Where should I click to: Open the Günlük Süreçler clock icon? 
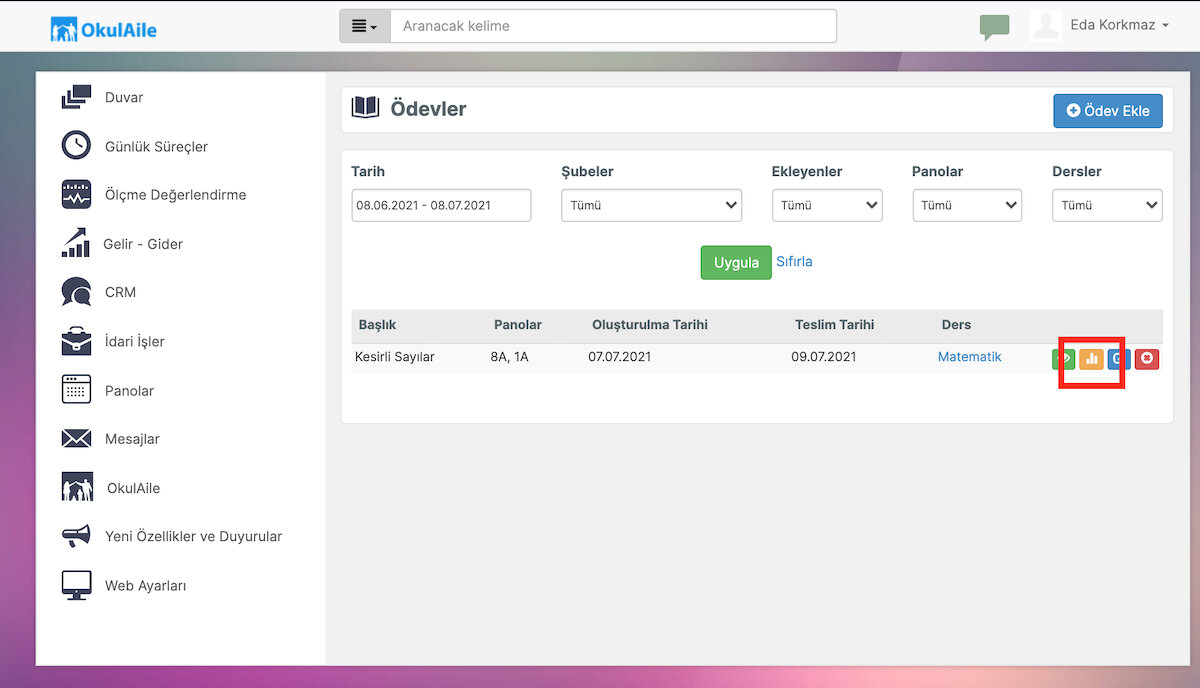76,146
